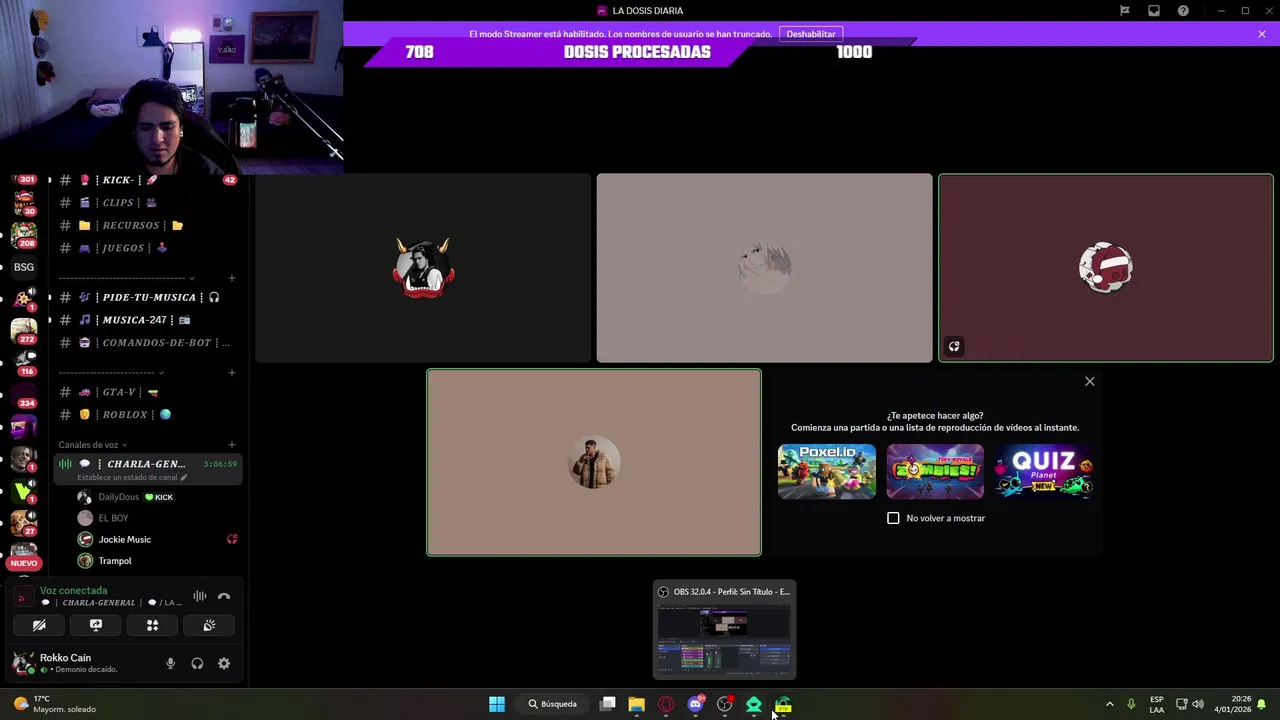Click the flag icon in title bar

tap(1124, 11)
